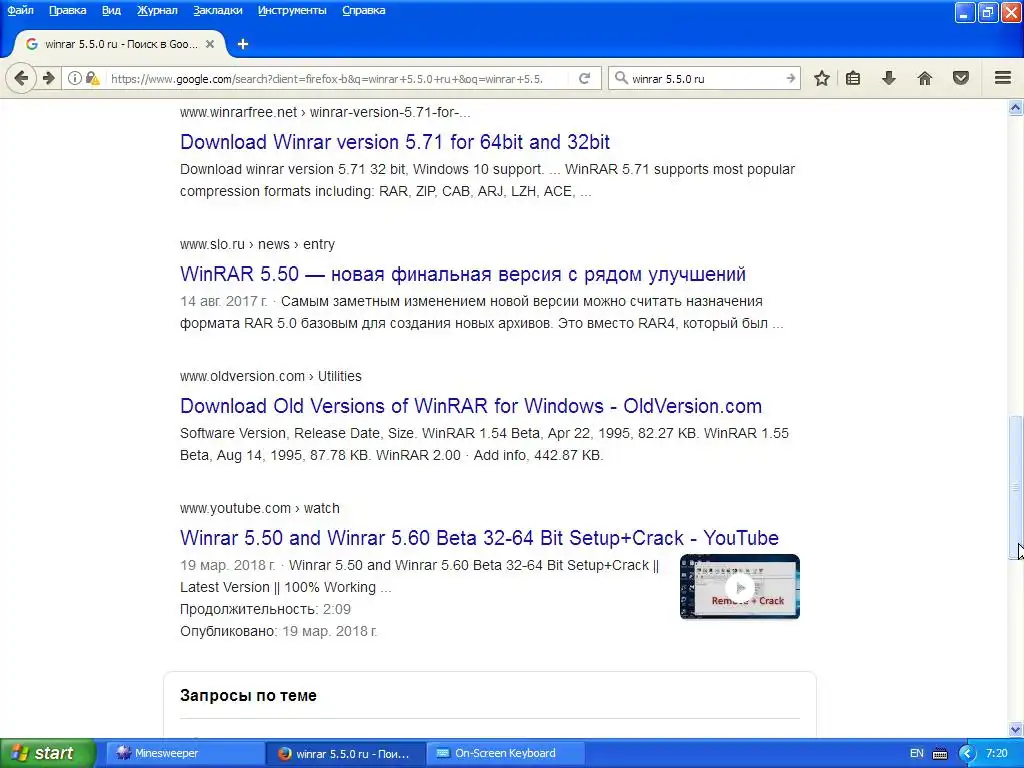Click www.youtube.com › watch breadcrumb

click(260, 508)
